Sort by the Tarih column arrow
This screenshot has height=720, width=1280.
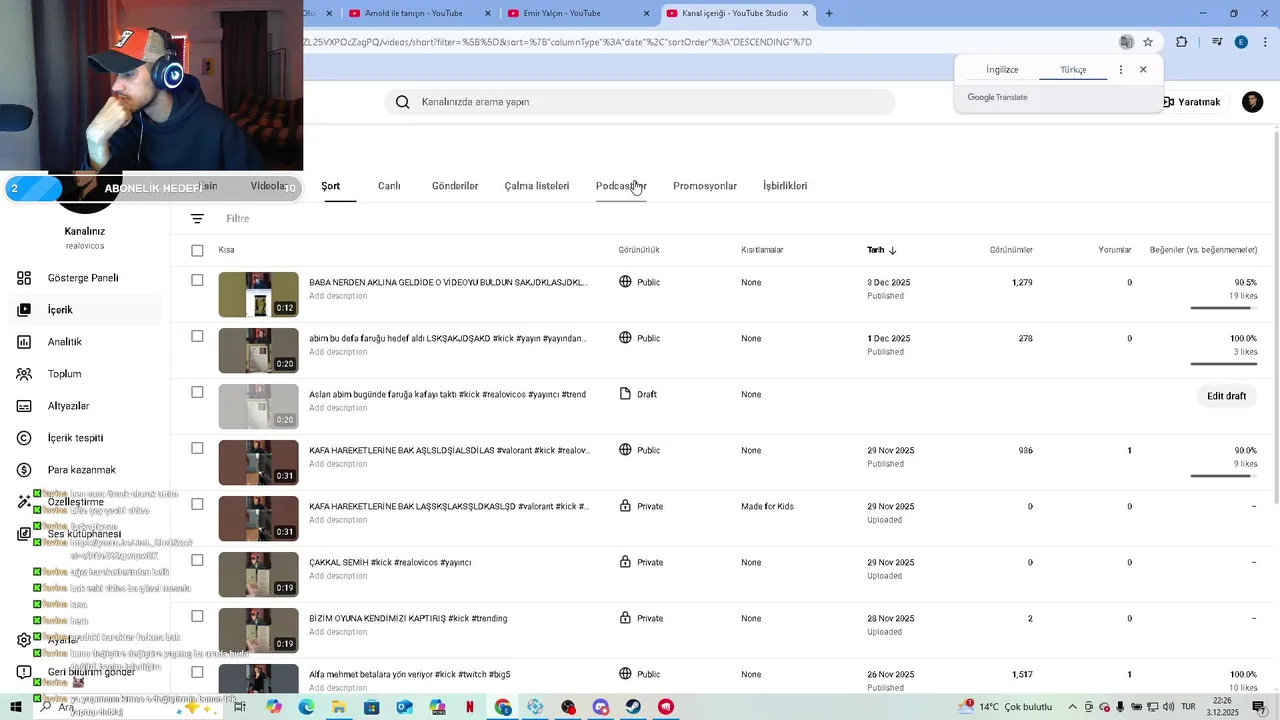(892, 250)
